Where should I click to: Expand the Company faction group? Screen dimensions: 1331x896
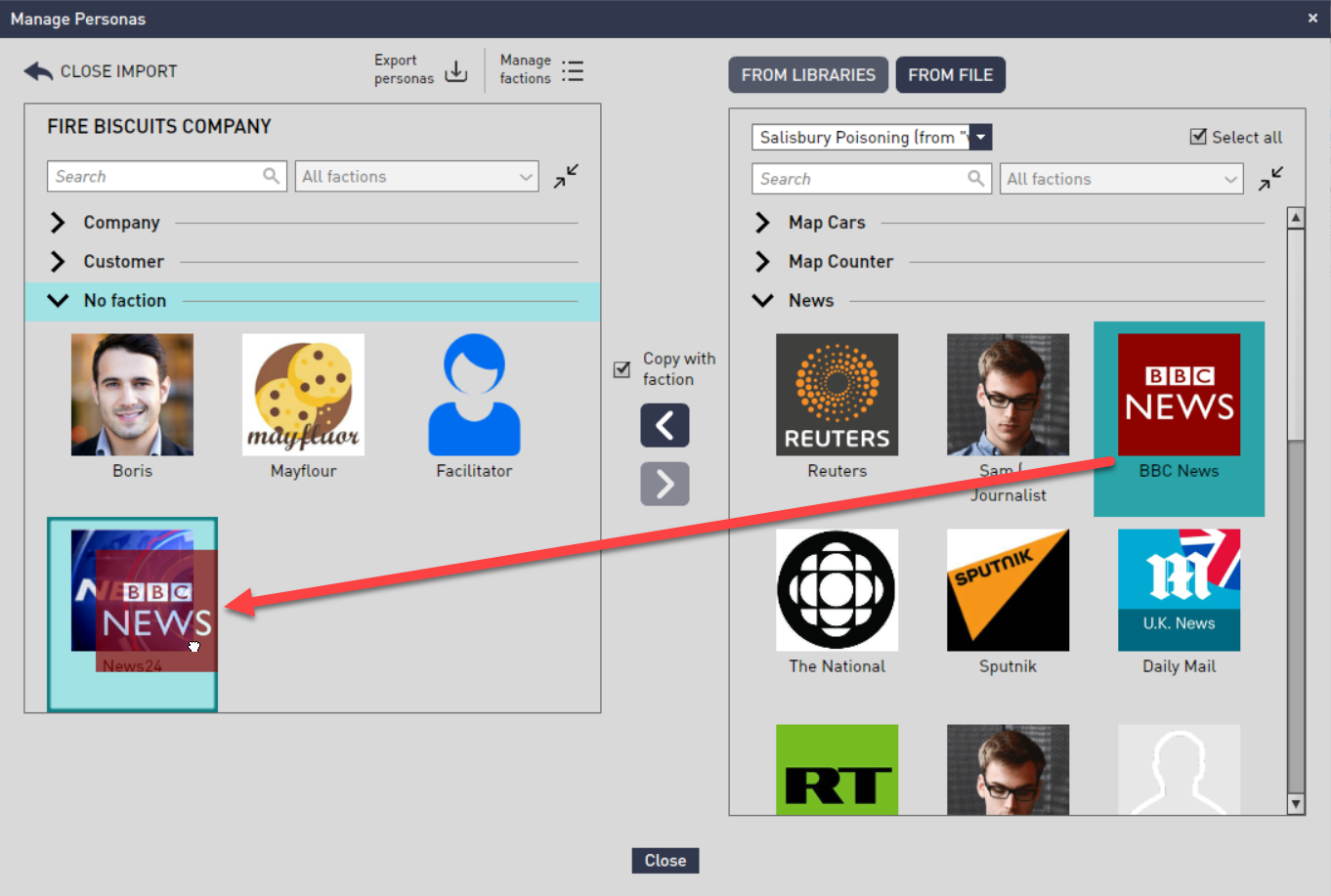[x=58, y=223]
